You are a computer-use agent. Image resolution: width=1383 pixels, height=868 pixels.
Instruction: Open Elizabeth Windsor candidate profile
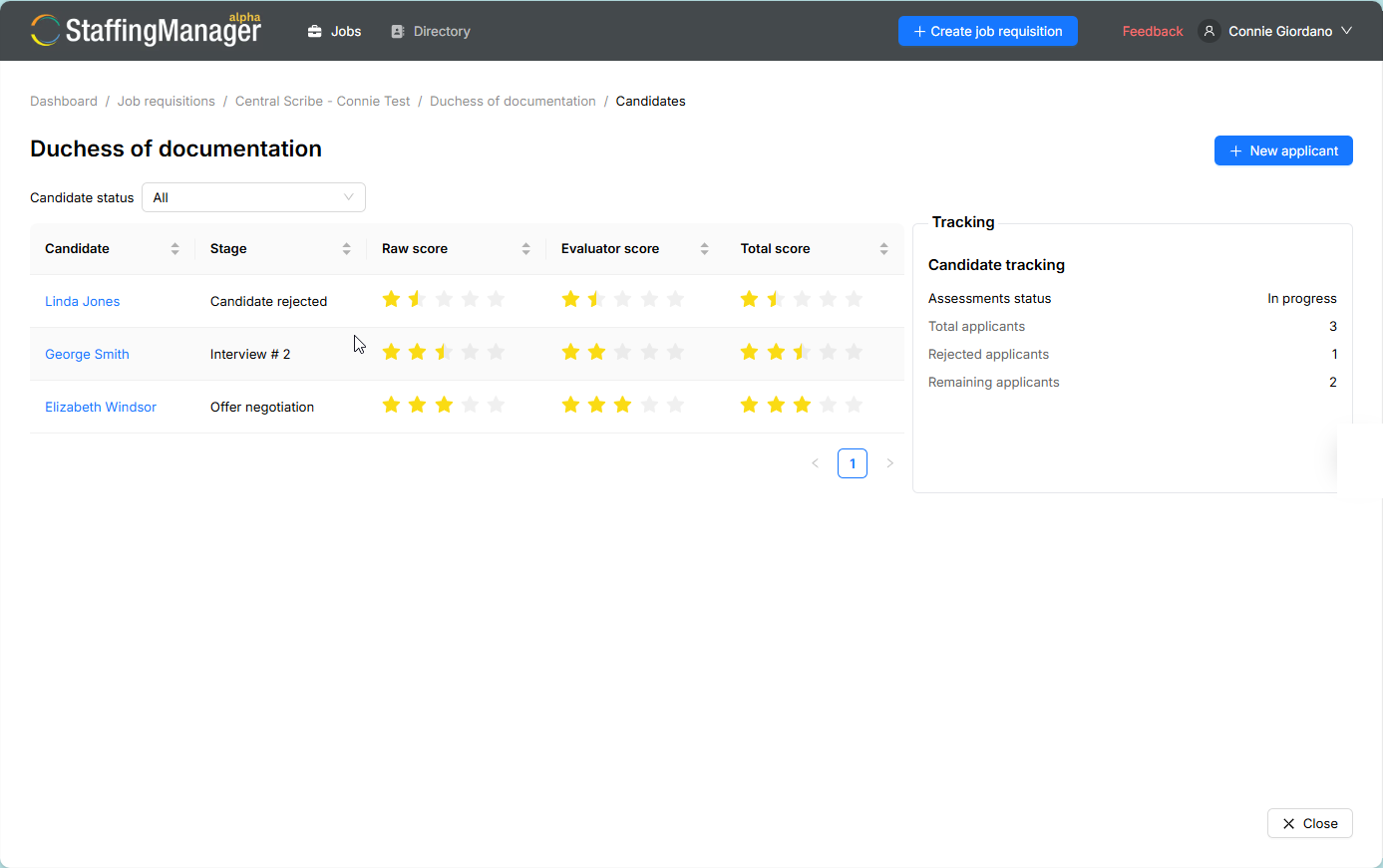[x=101, y=407]
